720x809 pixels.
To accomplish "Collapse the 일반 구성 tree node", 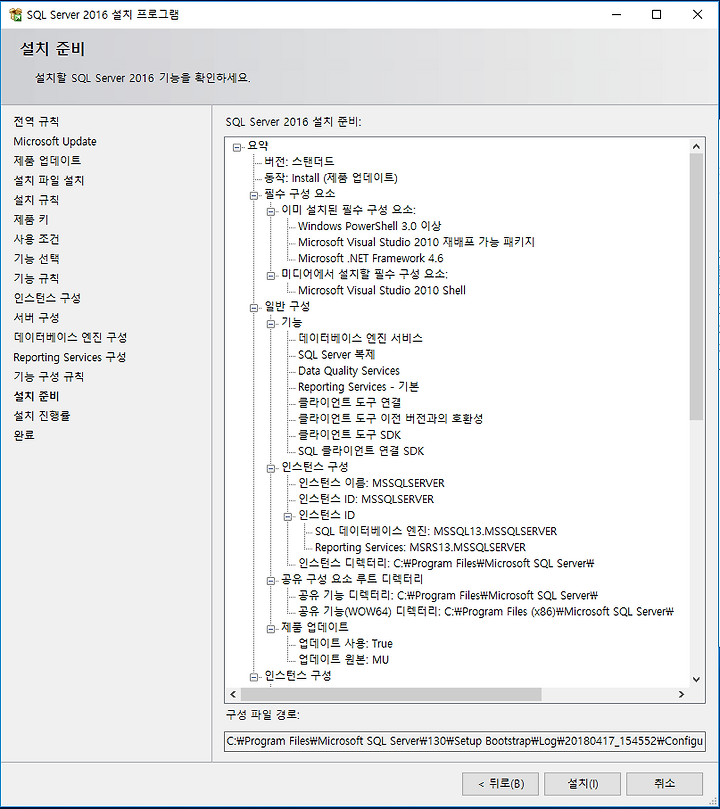I will 254,308.
